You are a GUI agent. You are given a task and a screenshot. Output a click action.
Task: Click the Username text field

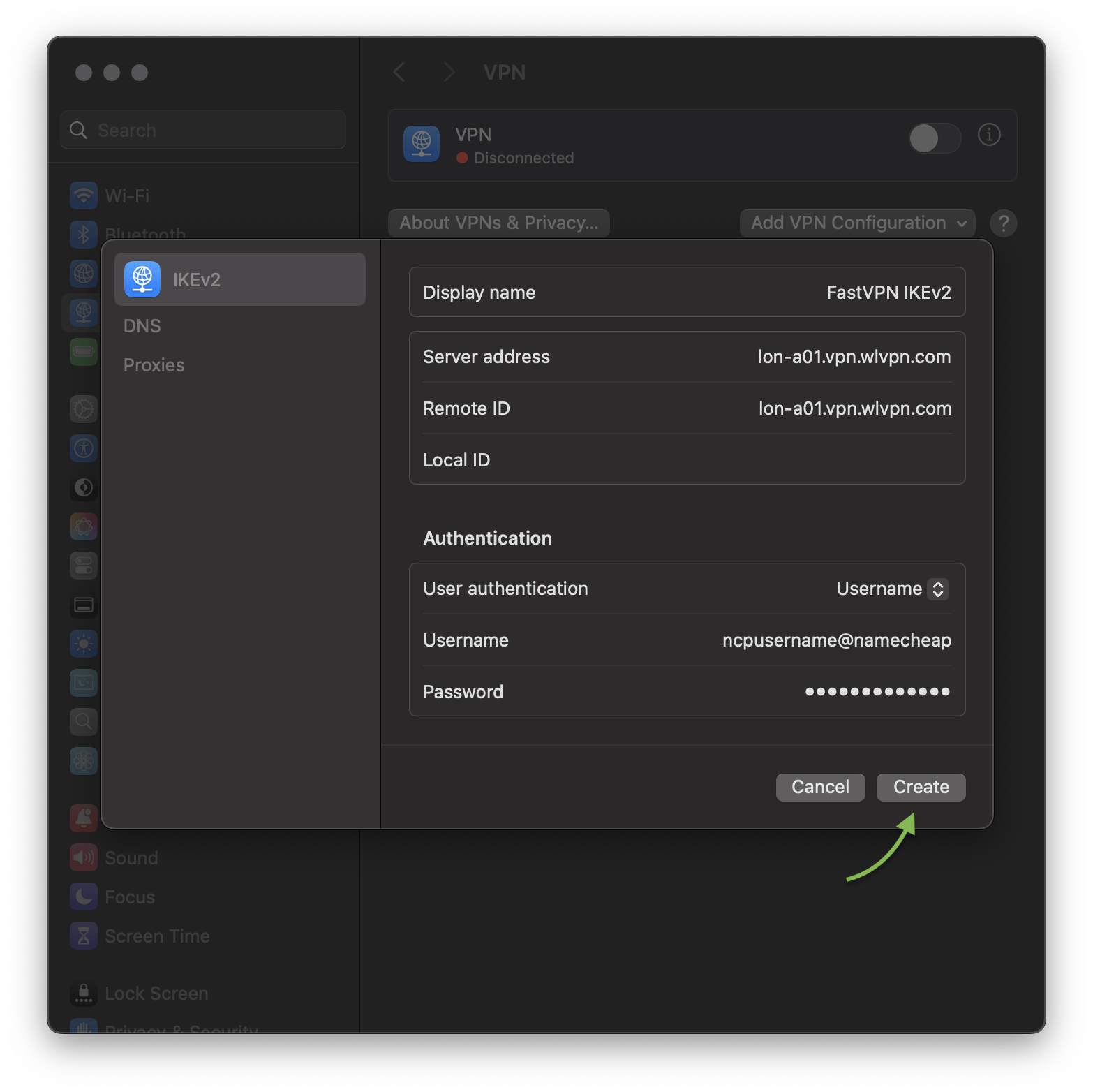(687, 640)
